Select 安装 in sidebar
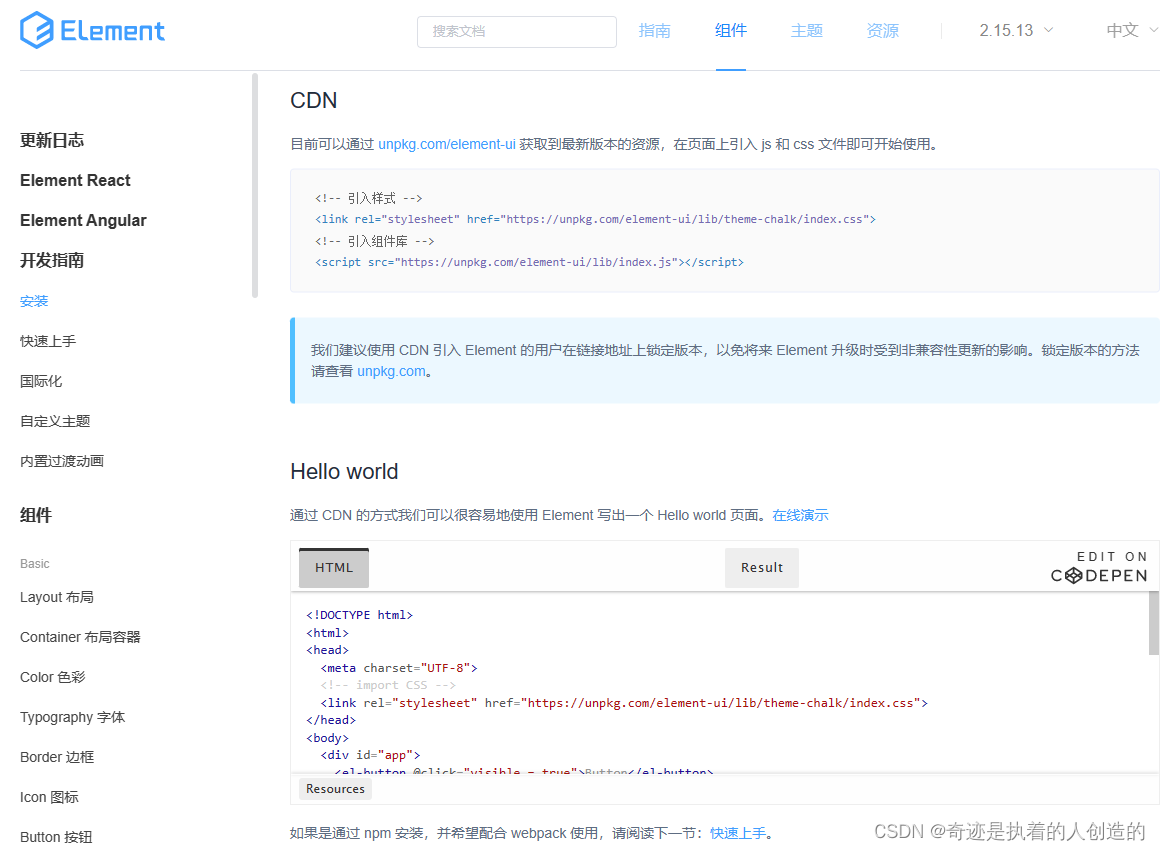Image resolution: width=1160 pixels, height=851 pixels. click(34, 301)
